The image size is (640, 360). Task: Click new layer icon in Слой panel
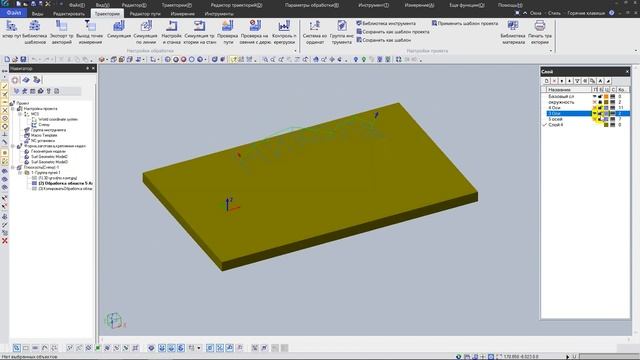coord(547,81)
